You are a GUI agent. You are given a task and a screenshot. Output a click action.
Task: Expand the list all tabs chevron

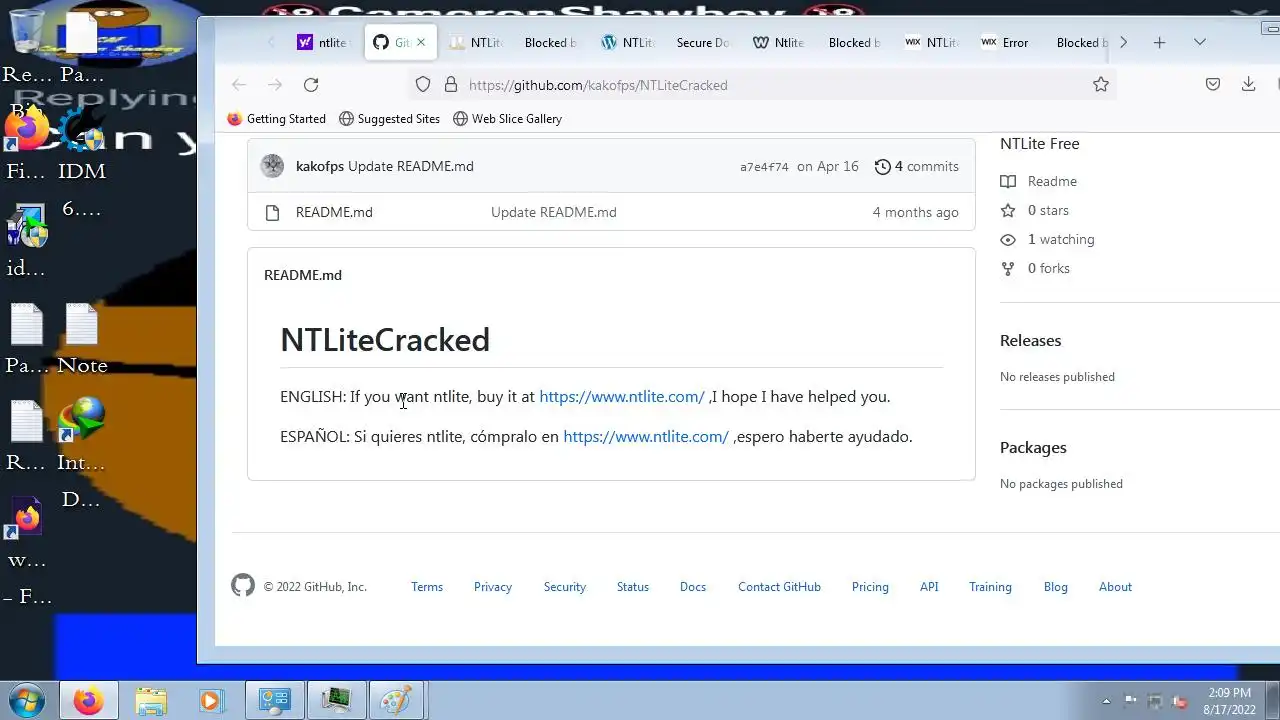(1200, 42)
